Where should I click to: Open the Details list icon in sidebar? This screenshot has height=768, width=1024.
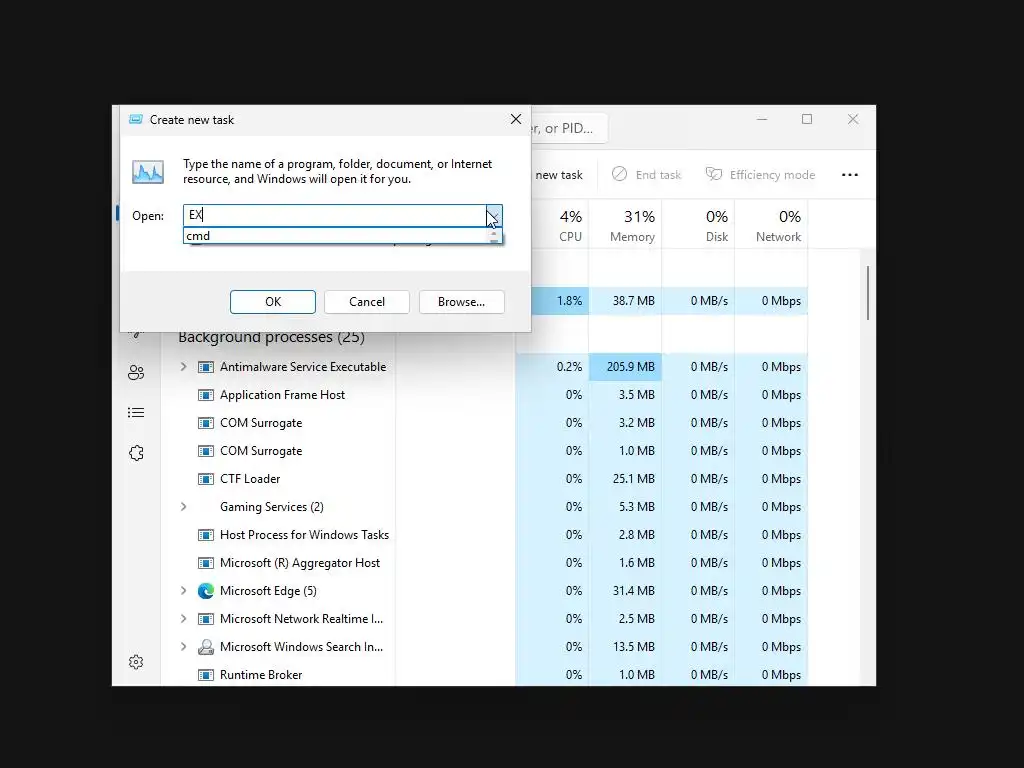click(x=136, y=413)
